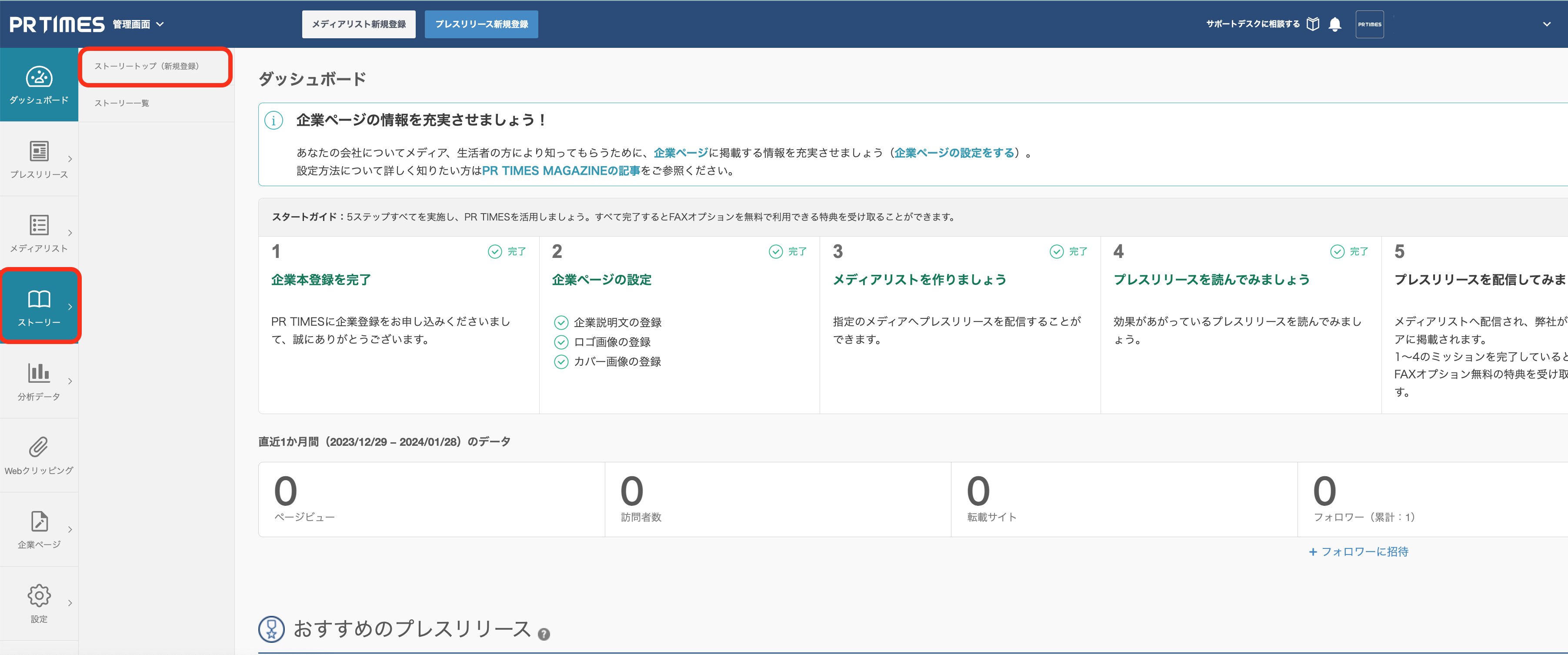Screen dimensions: 1568x655
Task: Select ストーリートップ (新規登録) submenu item
Action: [x=147, y=67]
